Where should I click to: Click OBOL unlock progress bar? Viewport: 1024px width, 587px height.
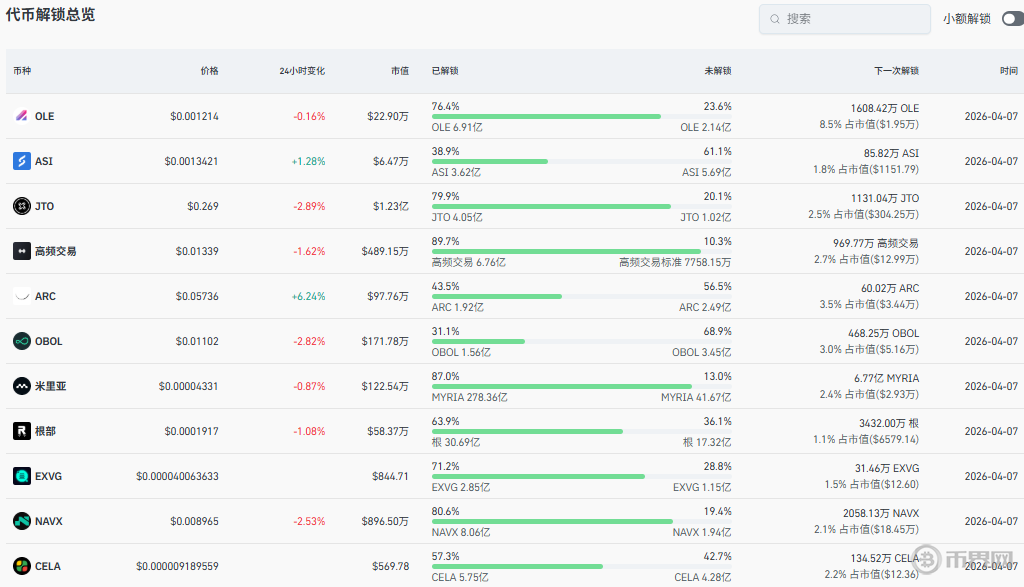[x=581, y=341]
